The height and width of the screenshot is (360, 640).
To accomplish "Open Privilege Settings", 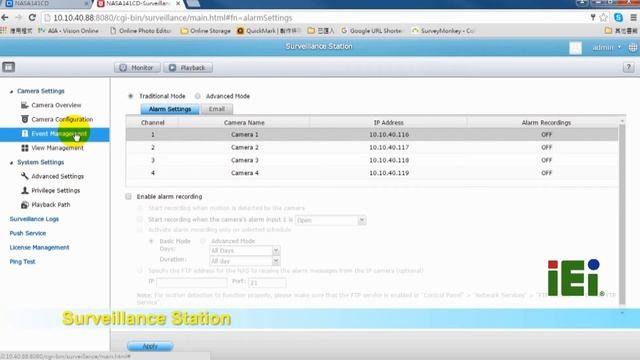I will pos(56,191).
